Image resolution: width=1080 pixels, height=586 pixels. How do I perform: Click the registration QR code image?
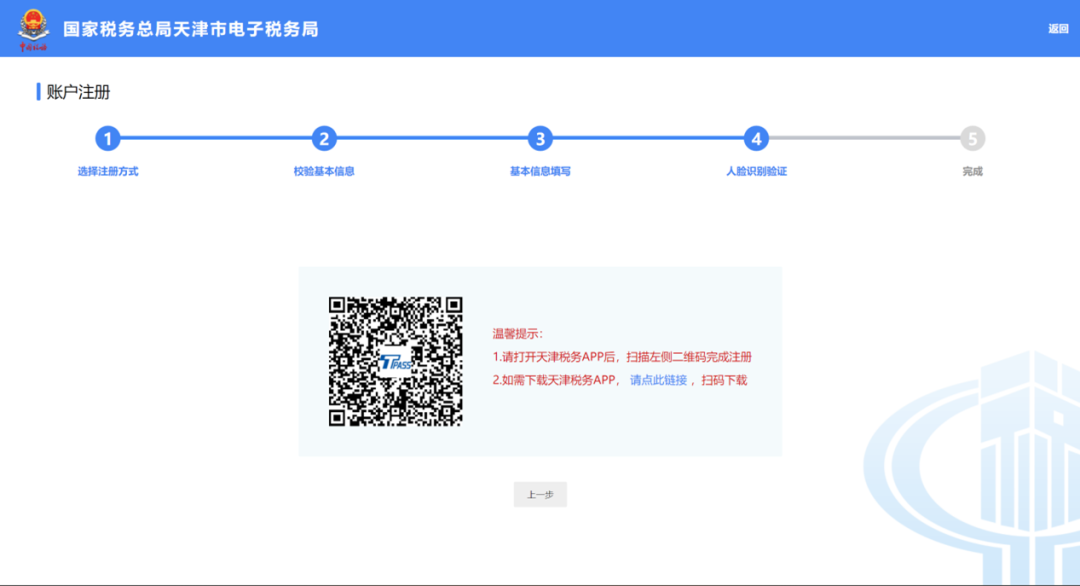tap(395, 362)
